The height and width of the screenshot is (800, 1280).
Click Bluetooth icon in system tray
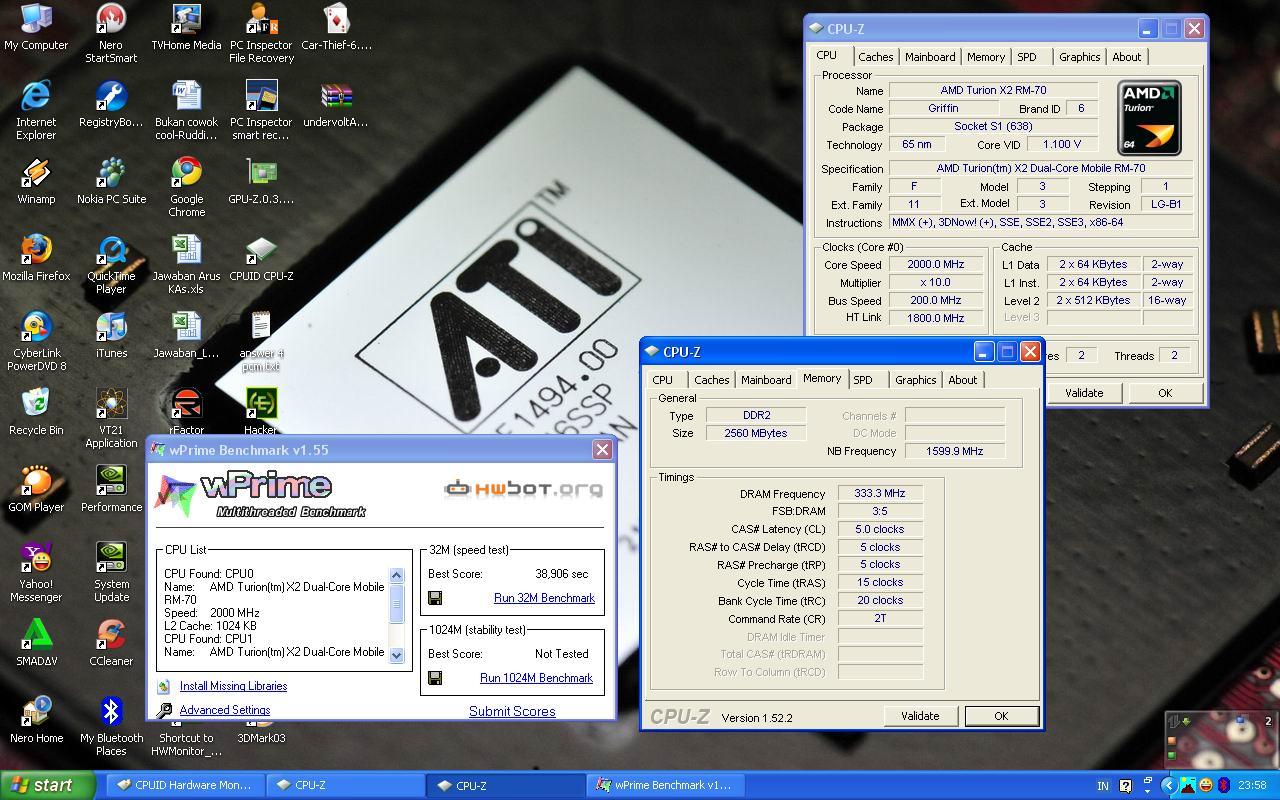point(1223,786)
